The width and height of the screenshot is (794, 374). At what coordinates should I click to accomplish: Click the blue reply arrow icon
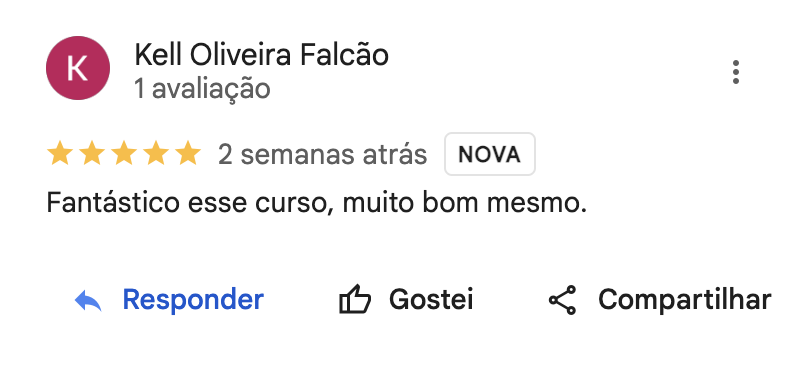[x=88, y=300]
